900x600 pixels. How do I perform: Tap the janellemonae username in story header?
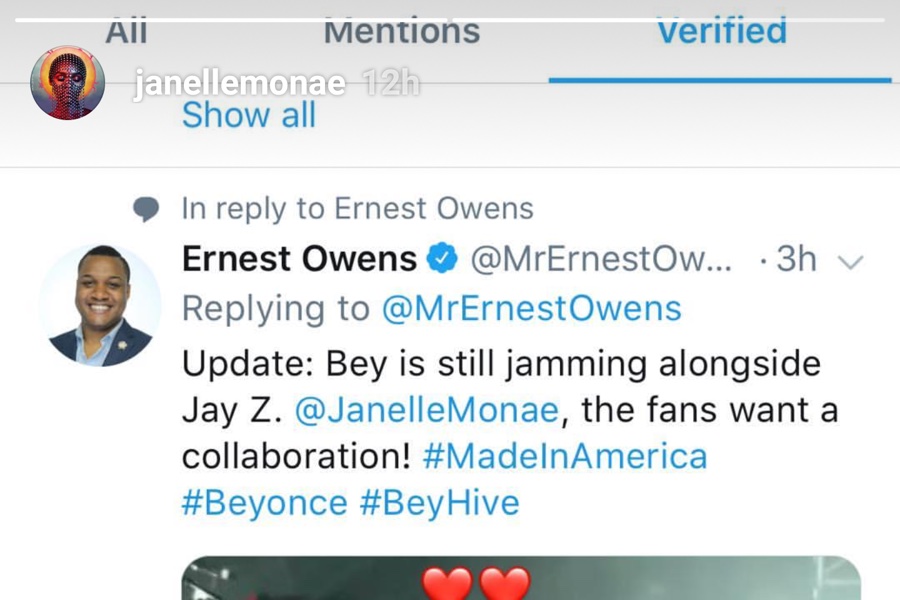[240, 84]
